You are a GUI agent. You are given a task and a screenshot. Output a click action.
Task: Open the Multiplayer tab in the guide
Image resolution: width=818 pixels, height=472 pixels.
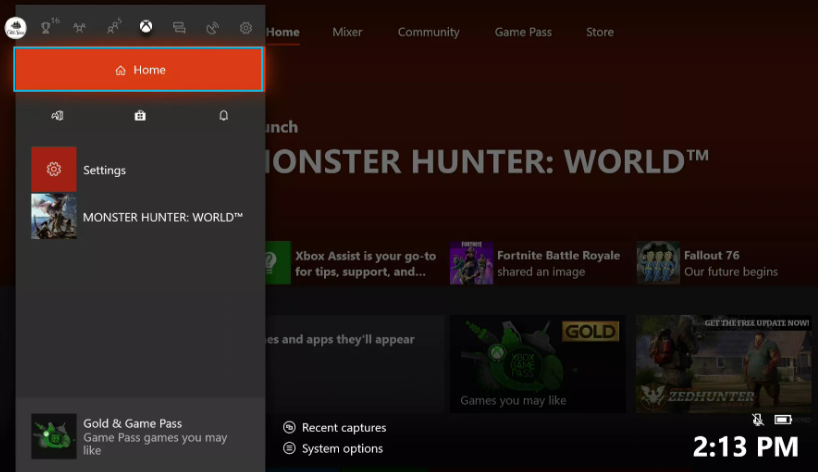(79, 28)
